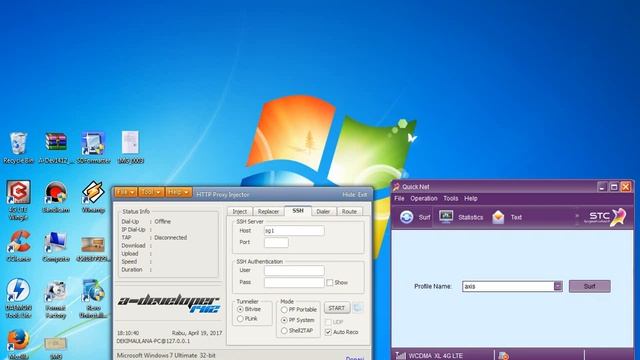The width and height of the screenshot is (640, 360).
Task: Expand the Quick Net toolbar overflow chevron
Action: (577, 217)
